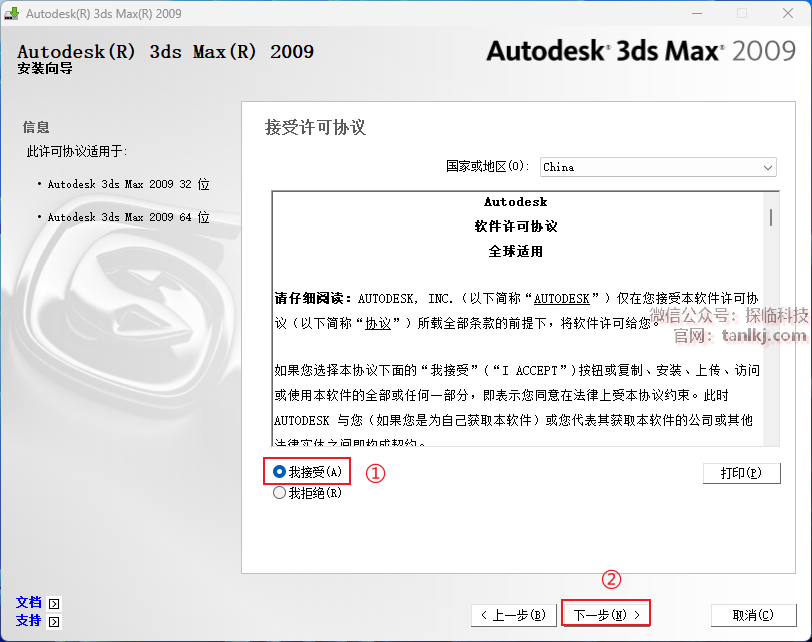Open the 支持 link
The height and width of the screenshot is (642, 812).
[28, 620]
